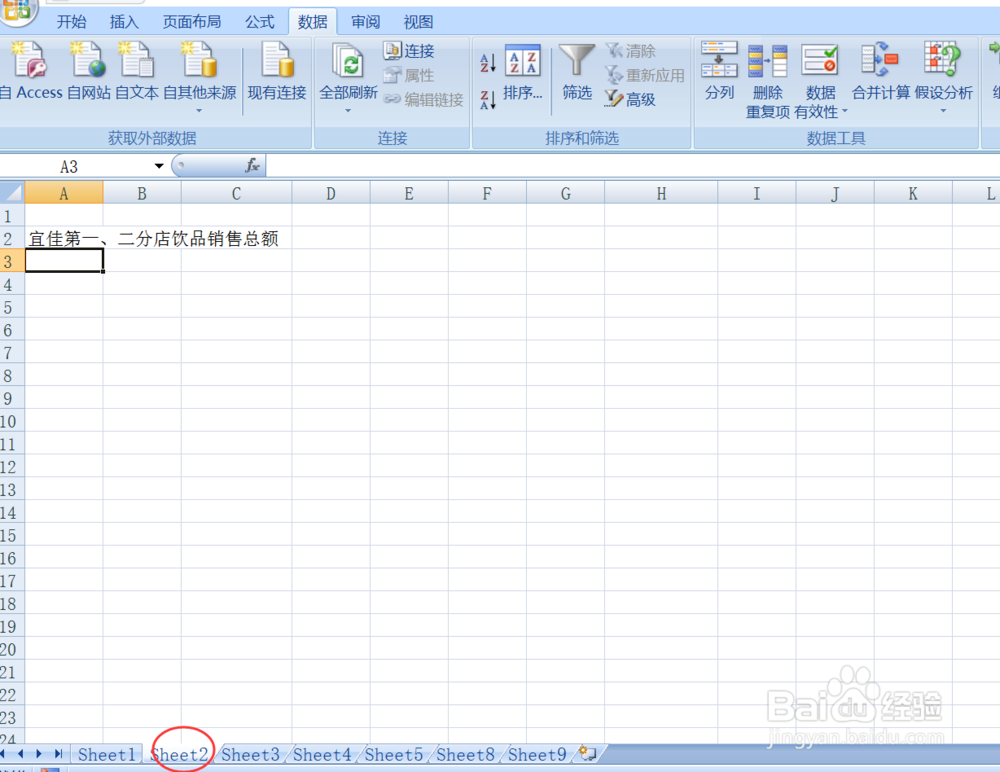The width and height of the screenshot is (1000, 772).
Task: Expand the Name Box dropdown arrow
Action: 159,167
